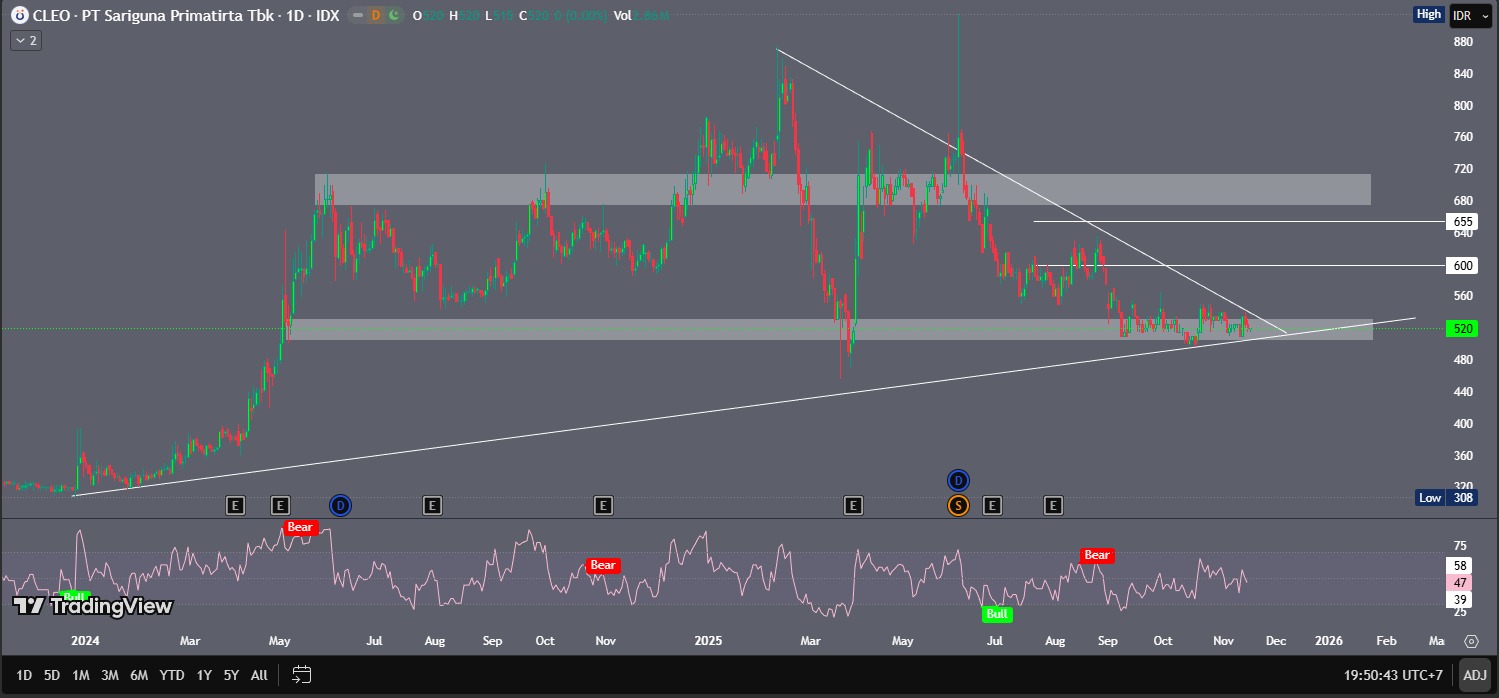1499x698 pixels.
Task: Click the RSI value label 58
Action: point(1460,565)
